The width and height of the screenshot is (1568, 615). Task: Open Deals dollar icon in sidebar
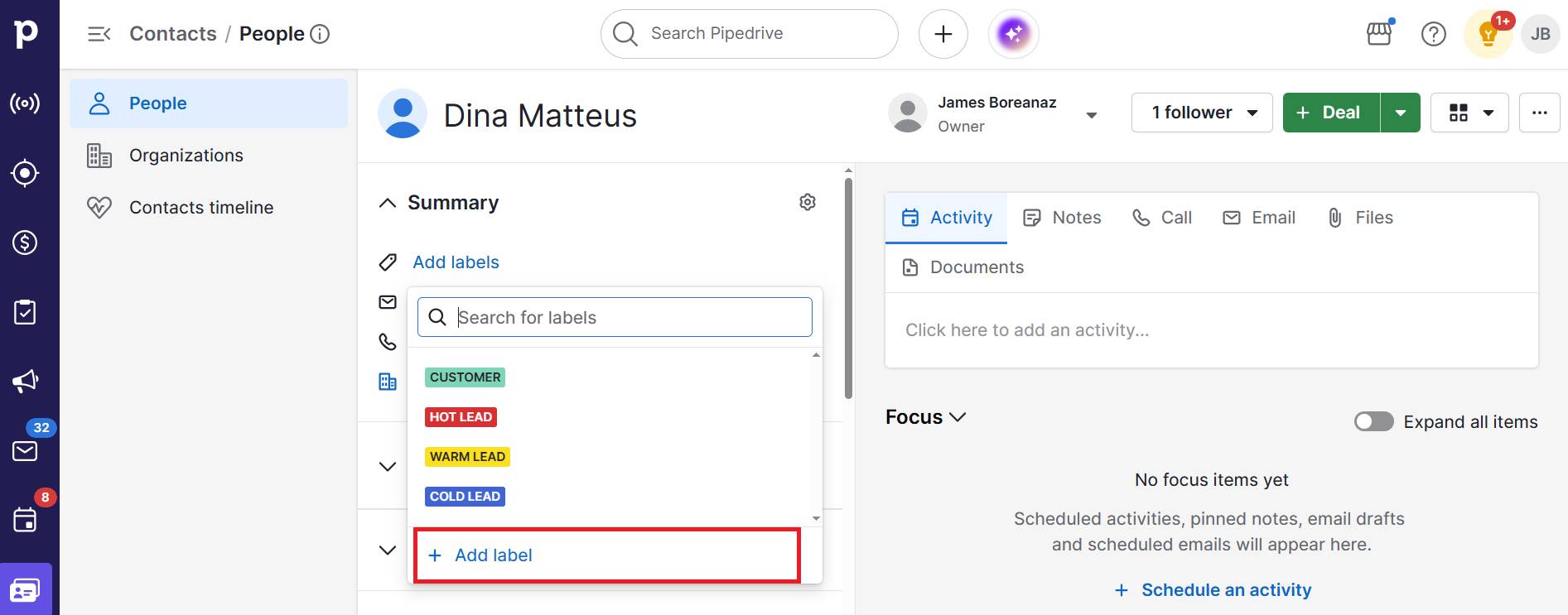(25, 243)
